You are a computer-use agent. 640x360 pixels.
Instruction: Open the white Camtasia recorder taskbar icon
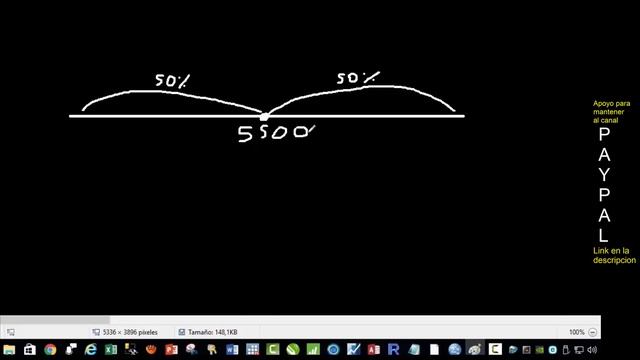(x=495, y=350)
